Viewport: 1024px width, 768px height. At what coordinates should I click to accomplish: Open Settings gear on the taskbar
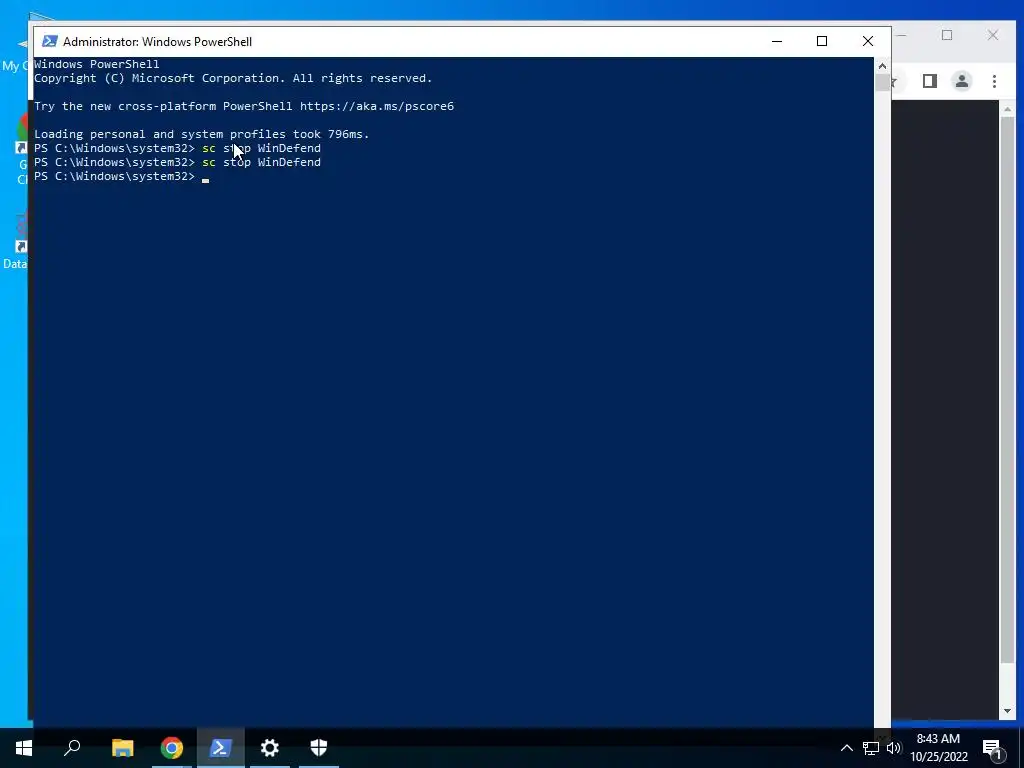[270, 748]
